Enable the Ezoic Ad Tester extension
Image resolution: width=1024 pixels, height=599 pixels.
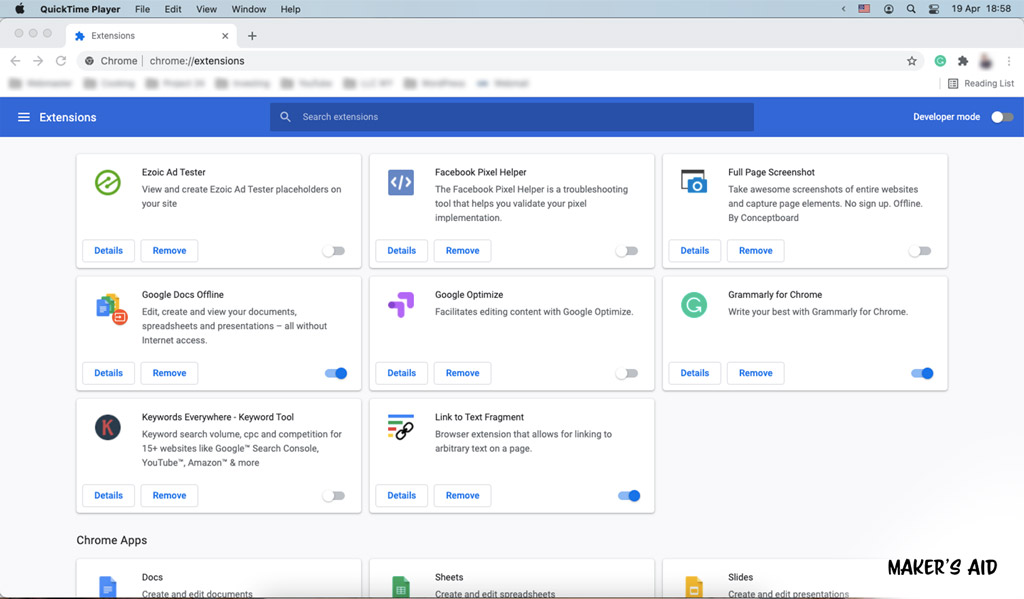pos(334,251)
